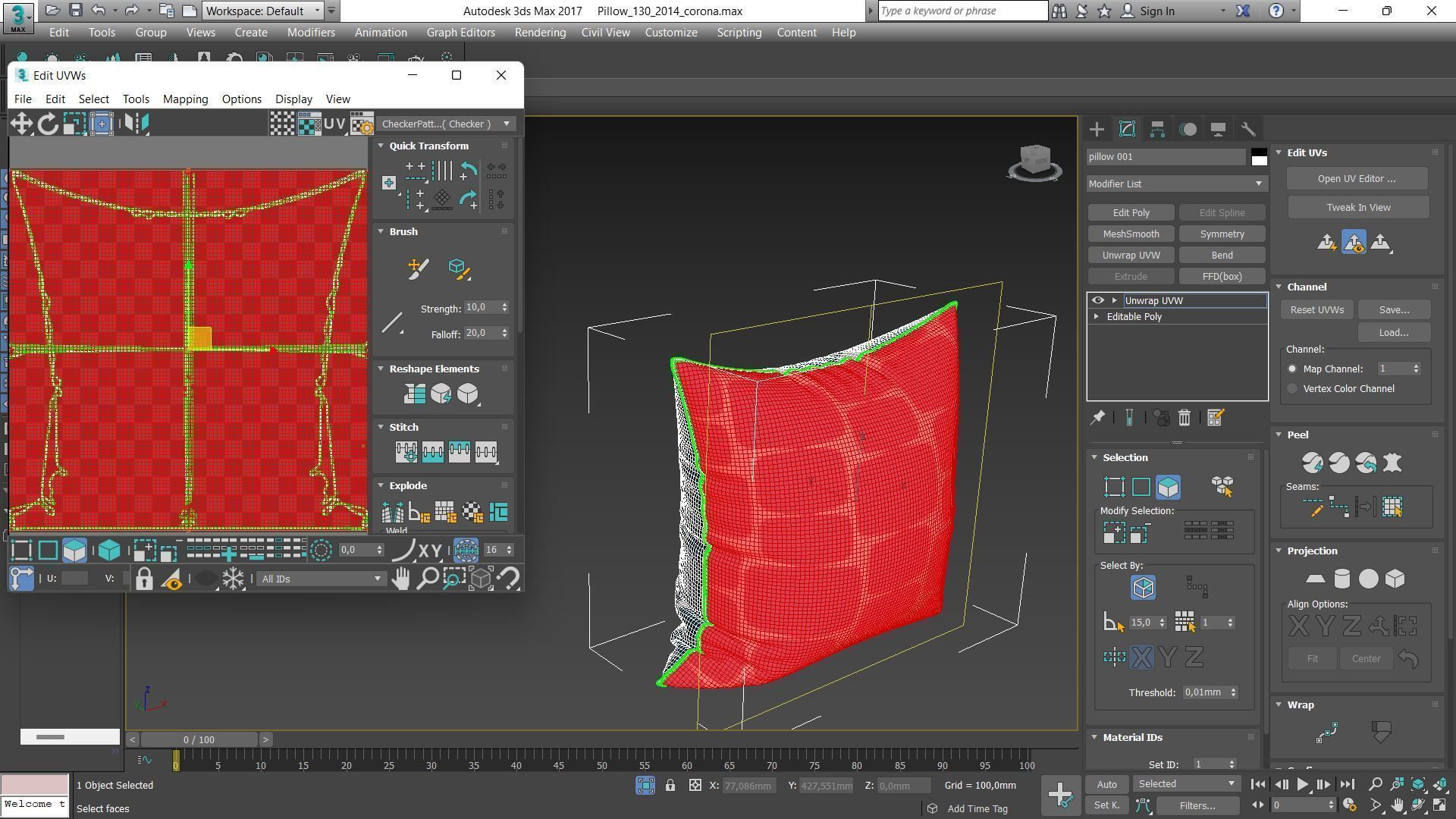
Task: Open the Modify panel tab
Action: pos(1127,129)
